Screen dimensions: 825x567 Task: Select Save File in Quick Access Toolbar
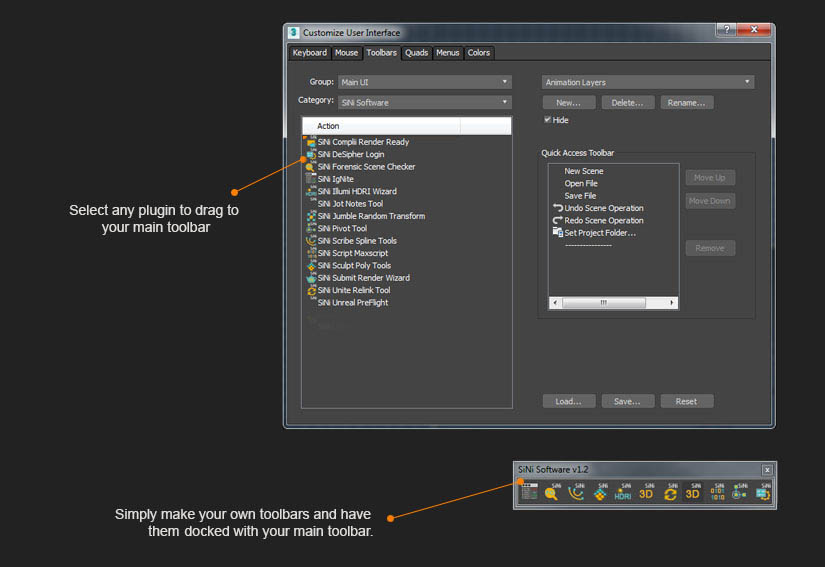(580, 196)
